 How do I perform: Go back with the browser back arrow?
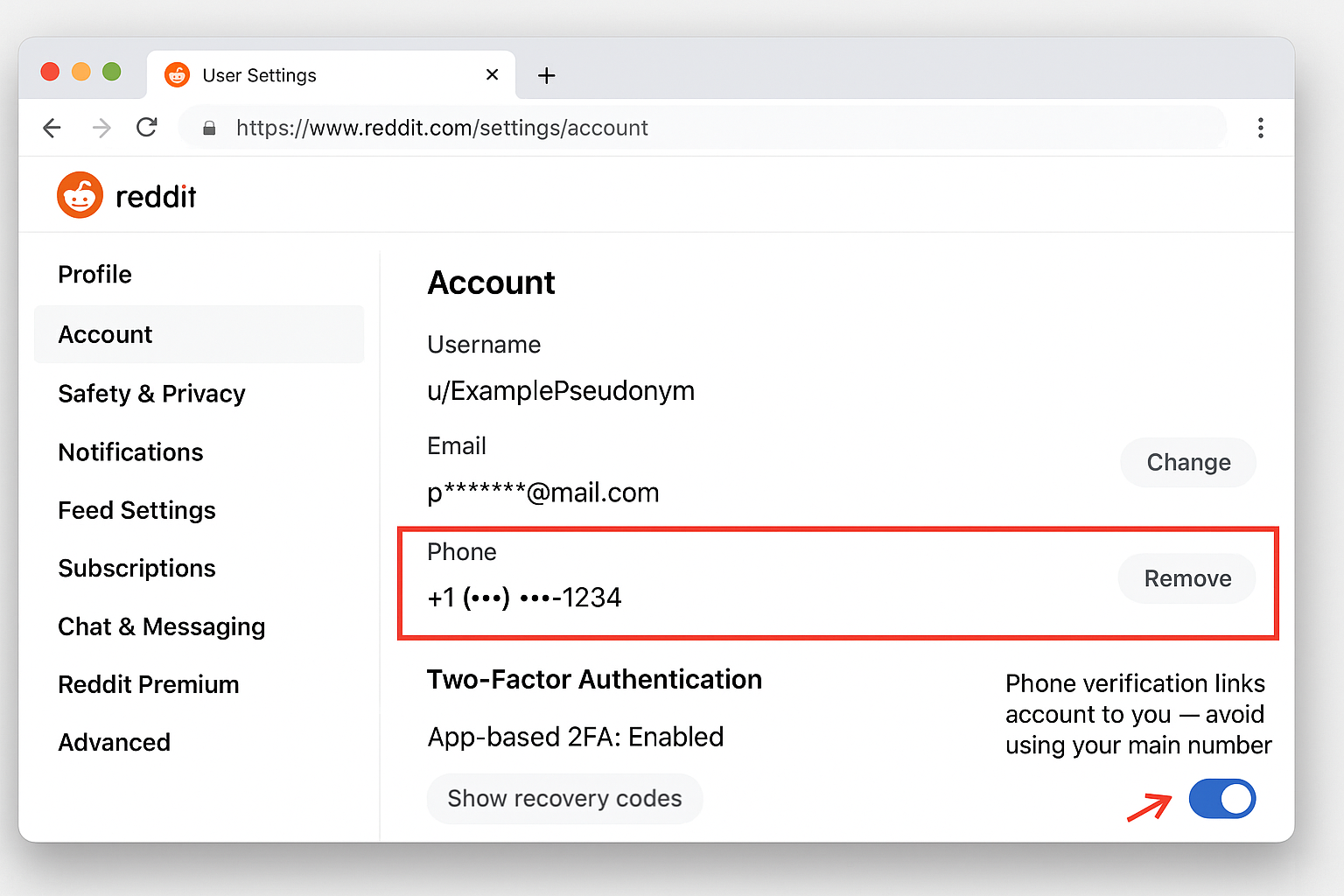(x=52, y=128)
